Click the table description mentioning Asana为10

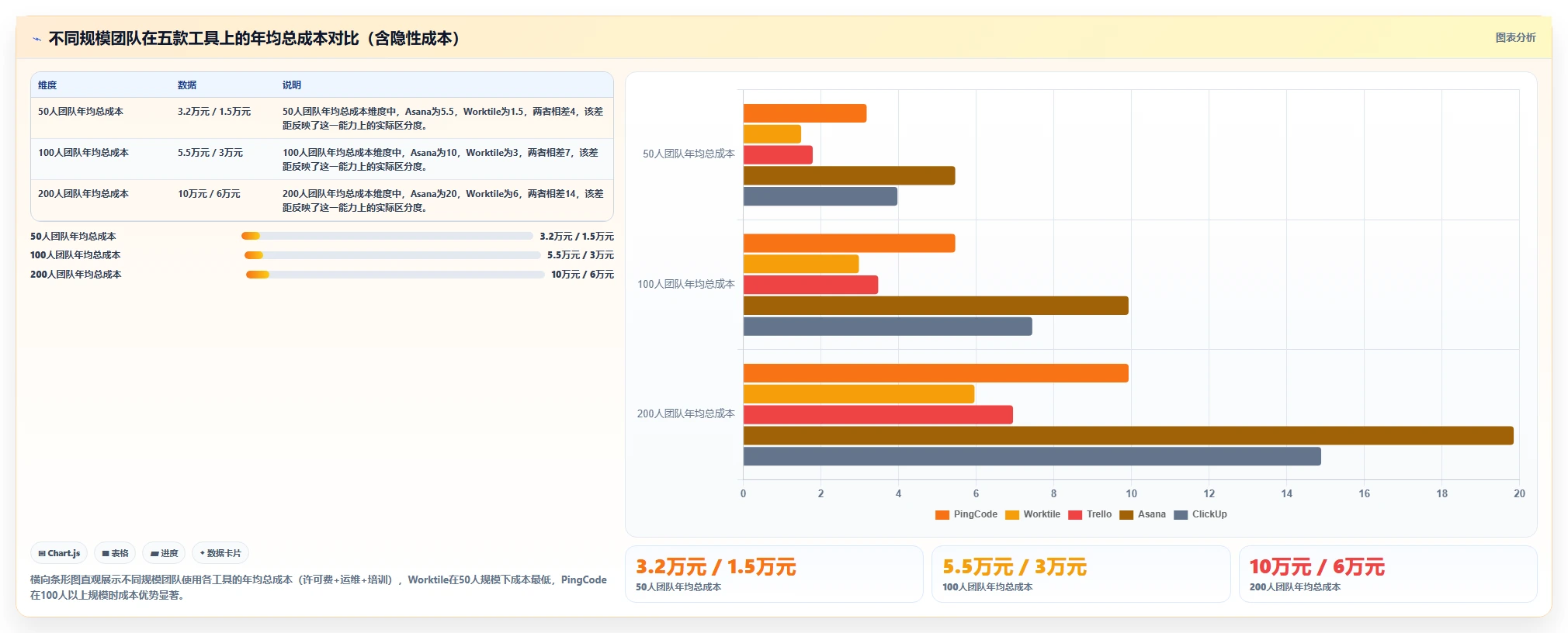(x=440, y=160)
